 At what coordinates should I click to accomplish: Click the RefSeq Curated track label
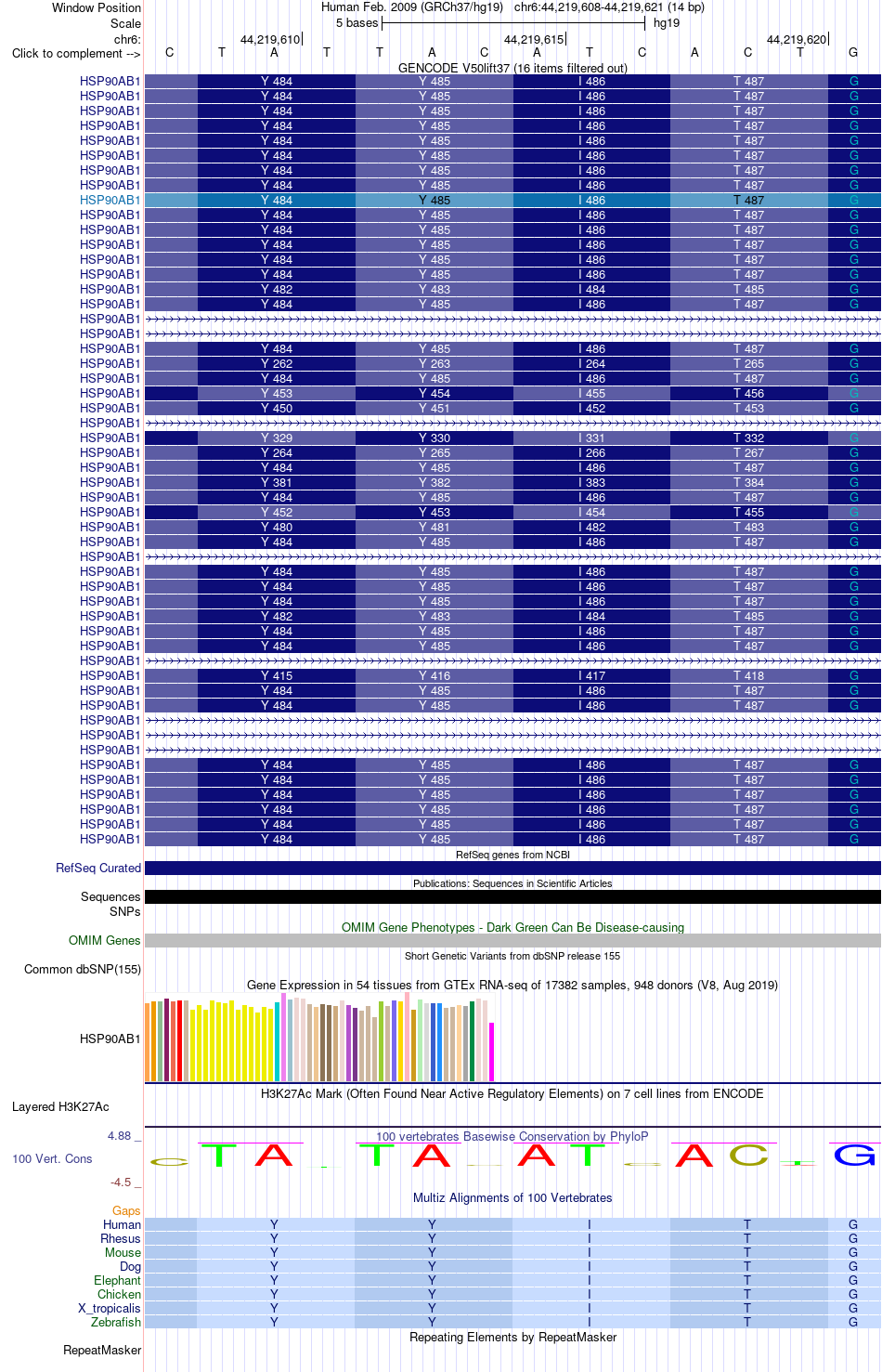coord(98,868)
